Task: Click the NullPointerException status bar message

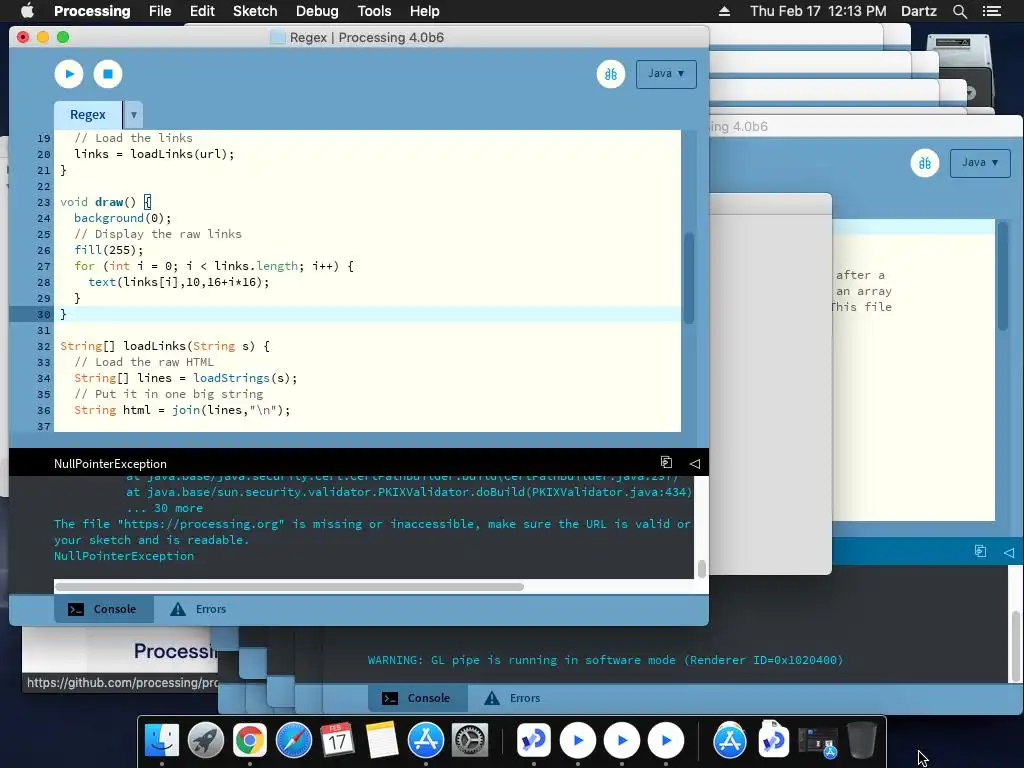Action: coord(110,464)
